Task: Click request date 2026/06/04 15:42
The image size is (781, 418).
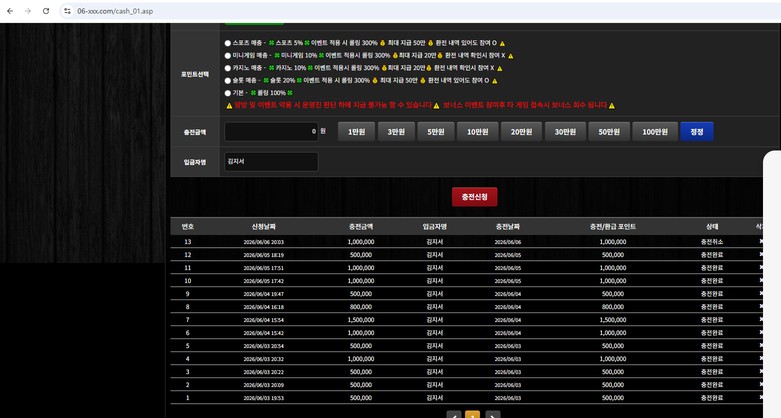Action: tap(263, 333)
